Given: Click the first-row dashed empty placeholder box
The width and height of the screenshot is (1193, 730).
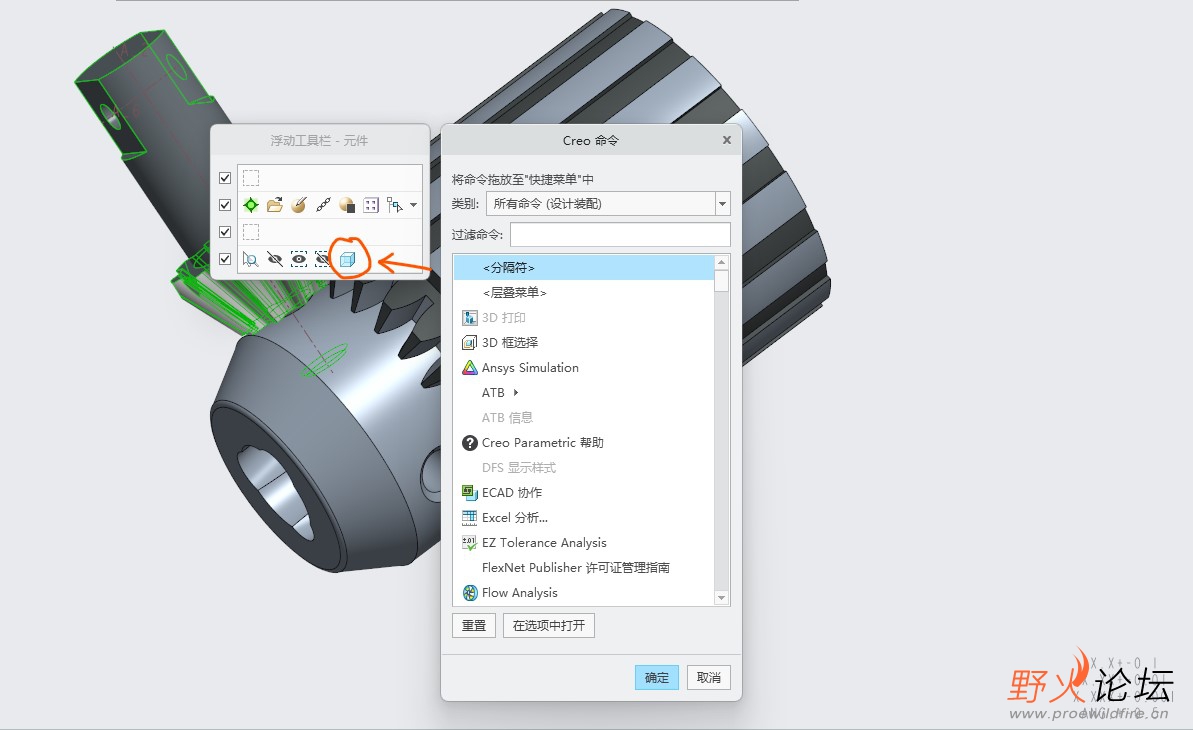Looking at the screenshot, I should (251, 178).
